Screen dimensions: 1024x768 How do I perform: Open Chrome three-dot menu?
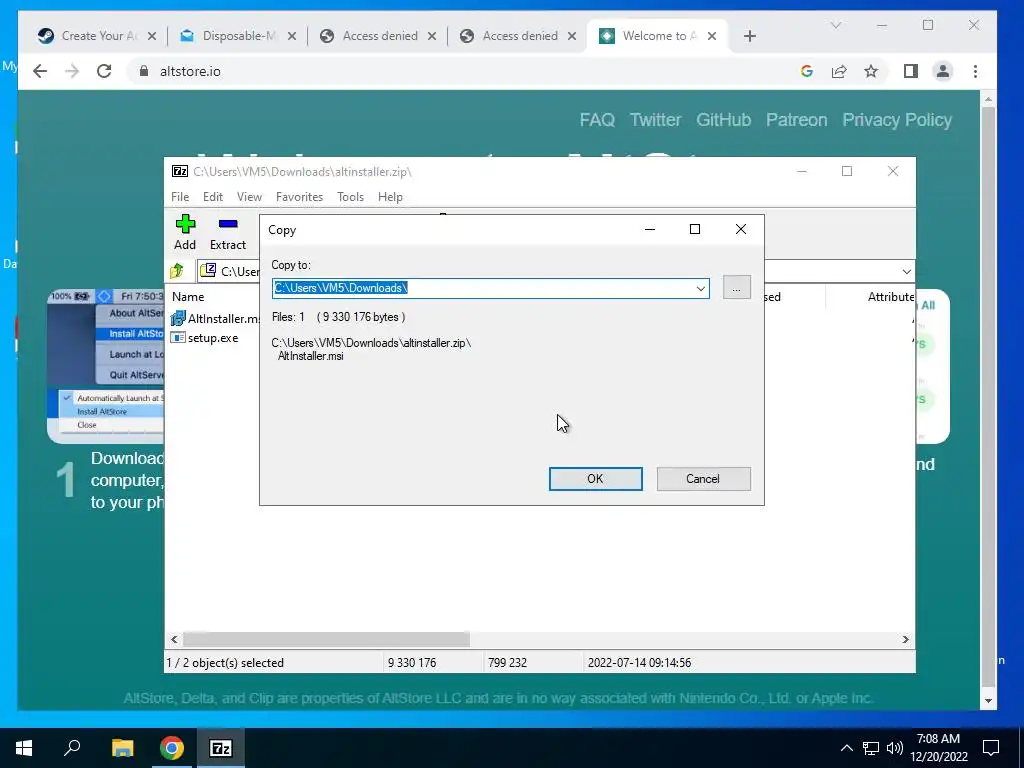tap(976, 71)
